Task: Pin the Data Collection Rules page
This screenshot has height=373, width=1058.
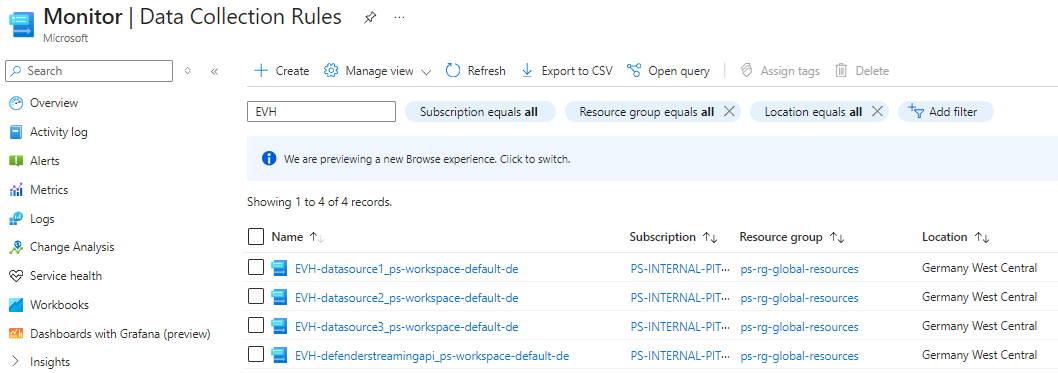Action: coord(370,18)
